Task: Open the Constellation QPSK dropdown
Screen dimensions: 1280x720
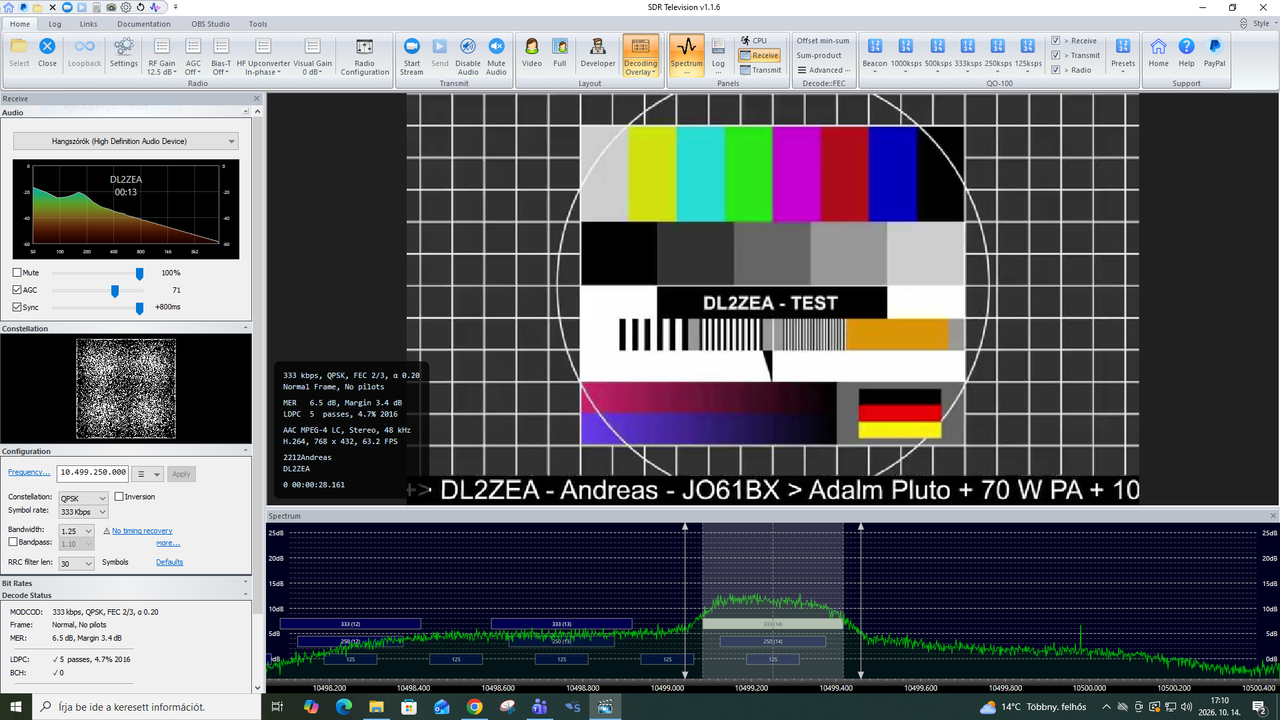Action: [83, 498]
